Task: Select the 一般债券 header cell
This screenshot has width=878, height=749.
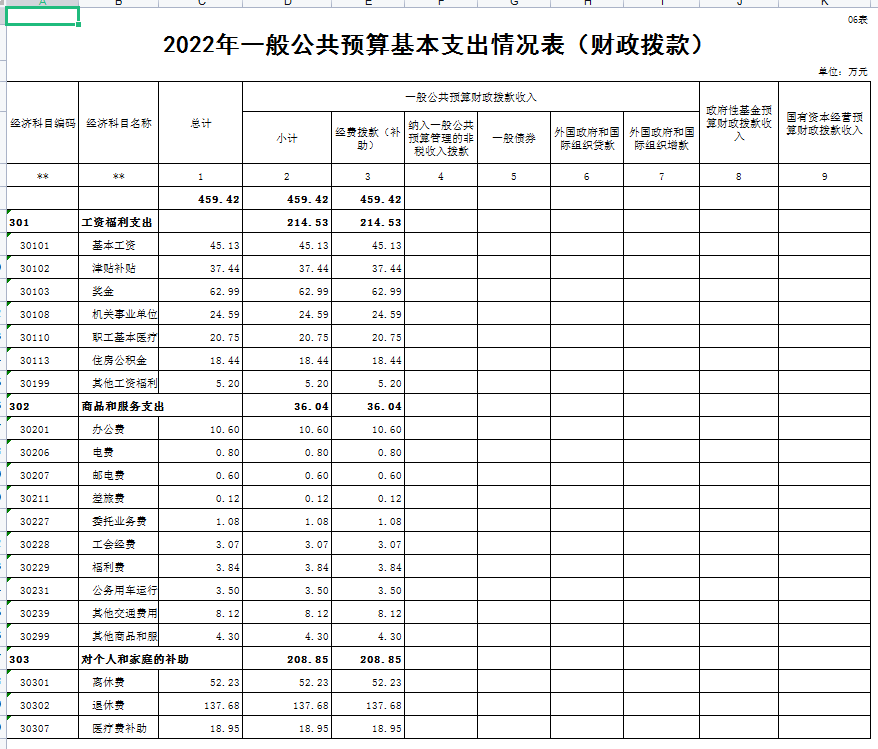Action: click(514, 138)
